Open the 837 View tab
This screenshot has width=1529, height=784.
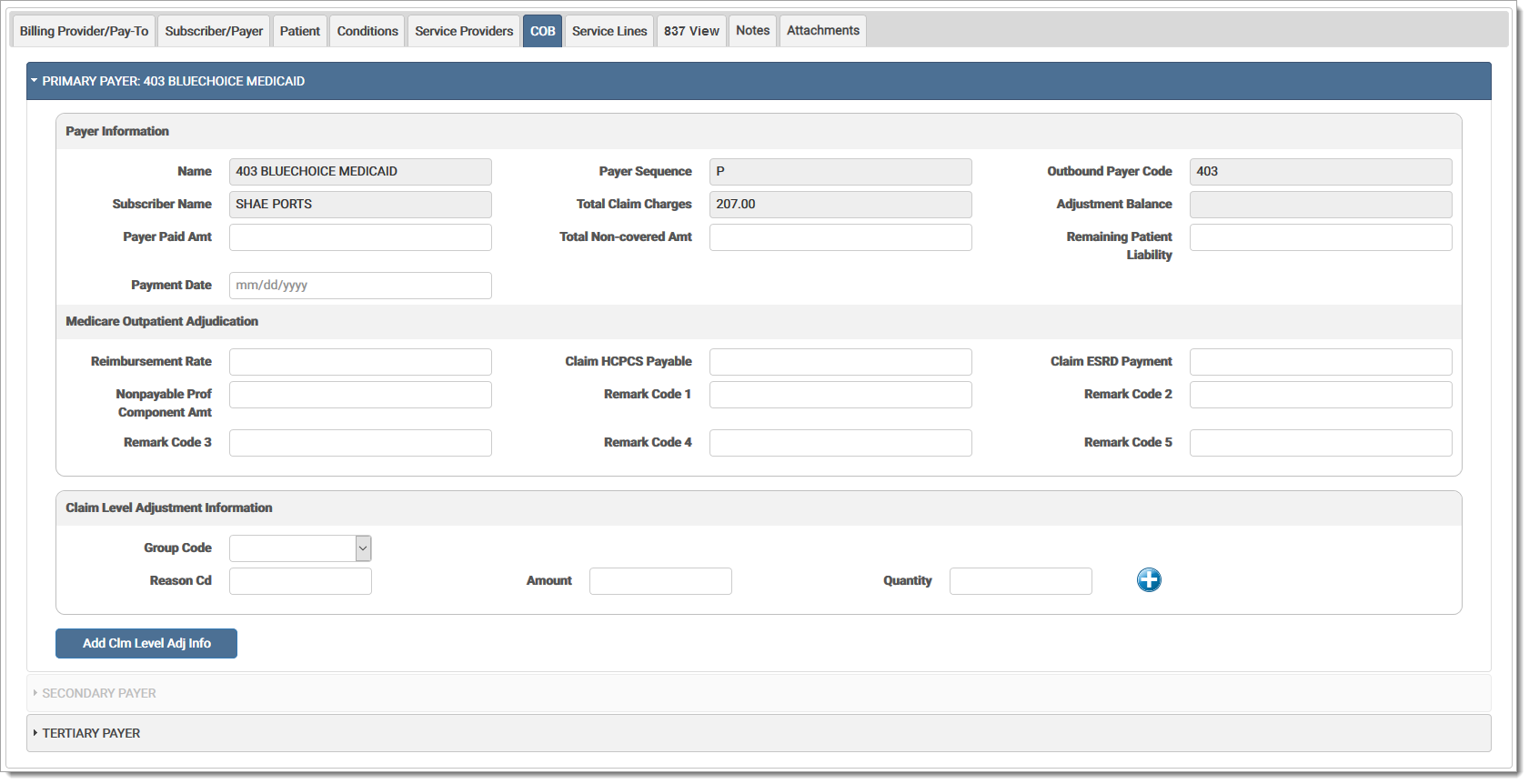click(691, 31)
